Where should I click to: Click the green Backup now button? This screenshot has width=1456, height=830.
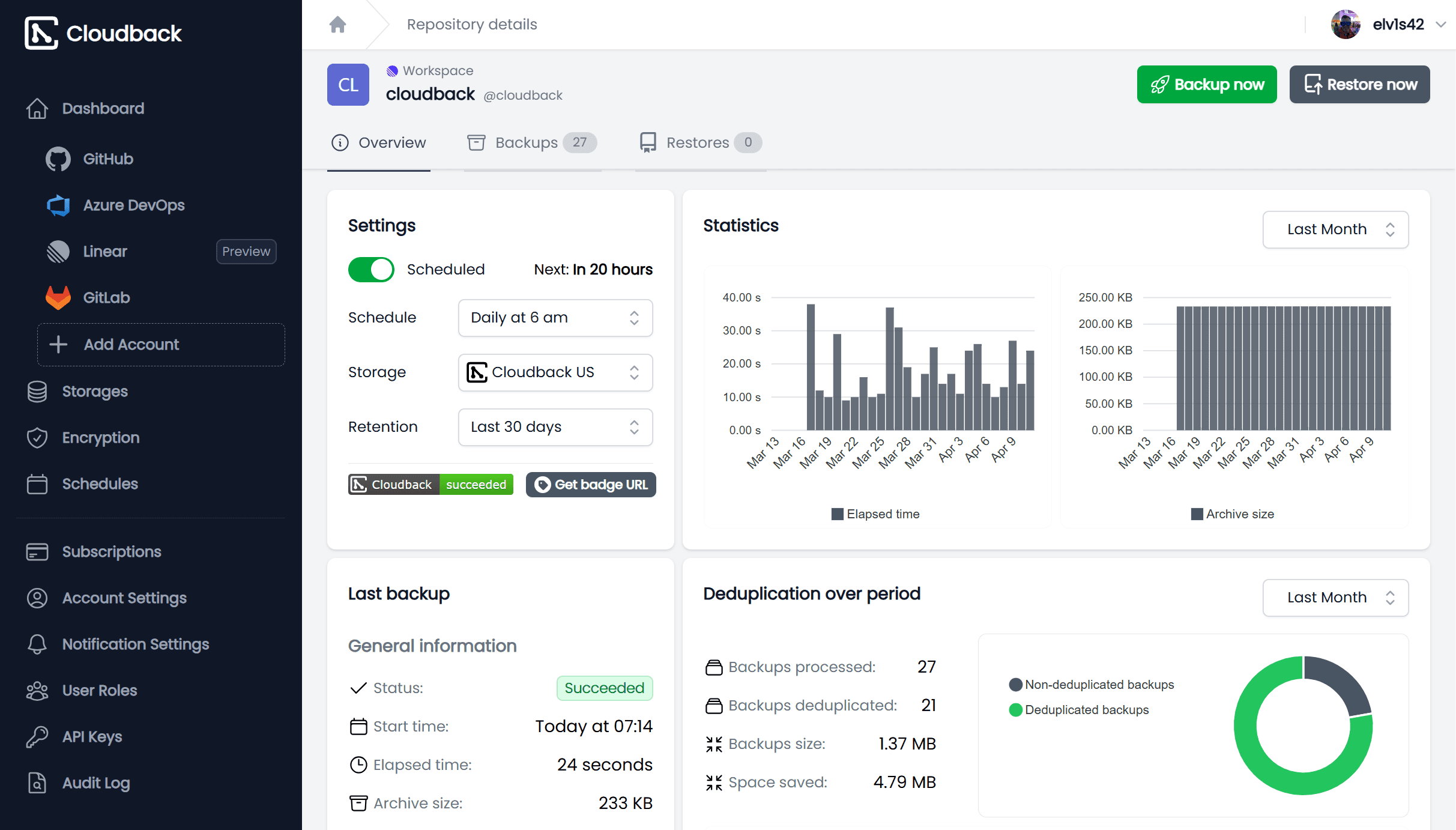pyautogui.click(x=1206, y=85)
